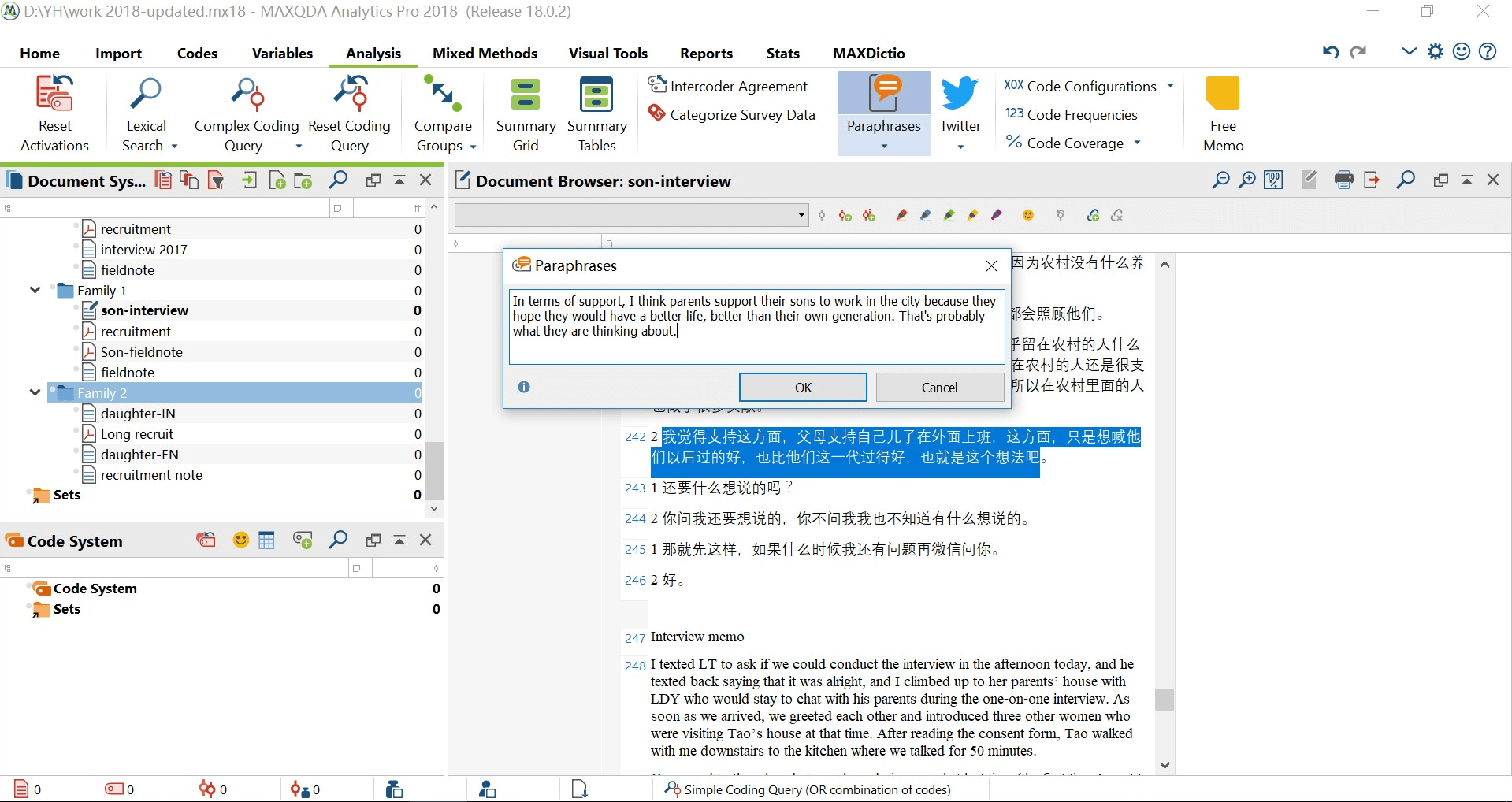This screenshot has height=802, width=1512.
Task: Toggle Edit Mode in Document Browser
Action: (x=1309, y=180)
